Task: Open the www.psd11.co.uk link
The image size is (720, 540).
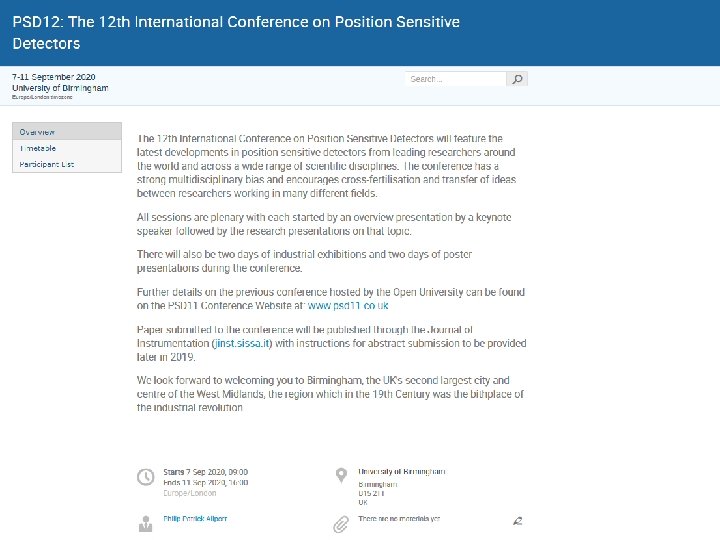Action: point(346,305)
